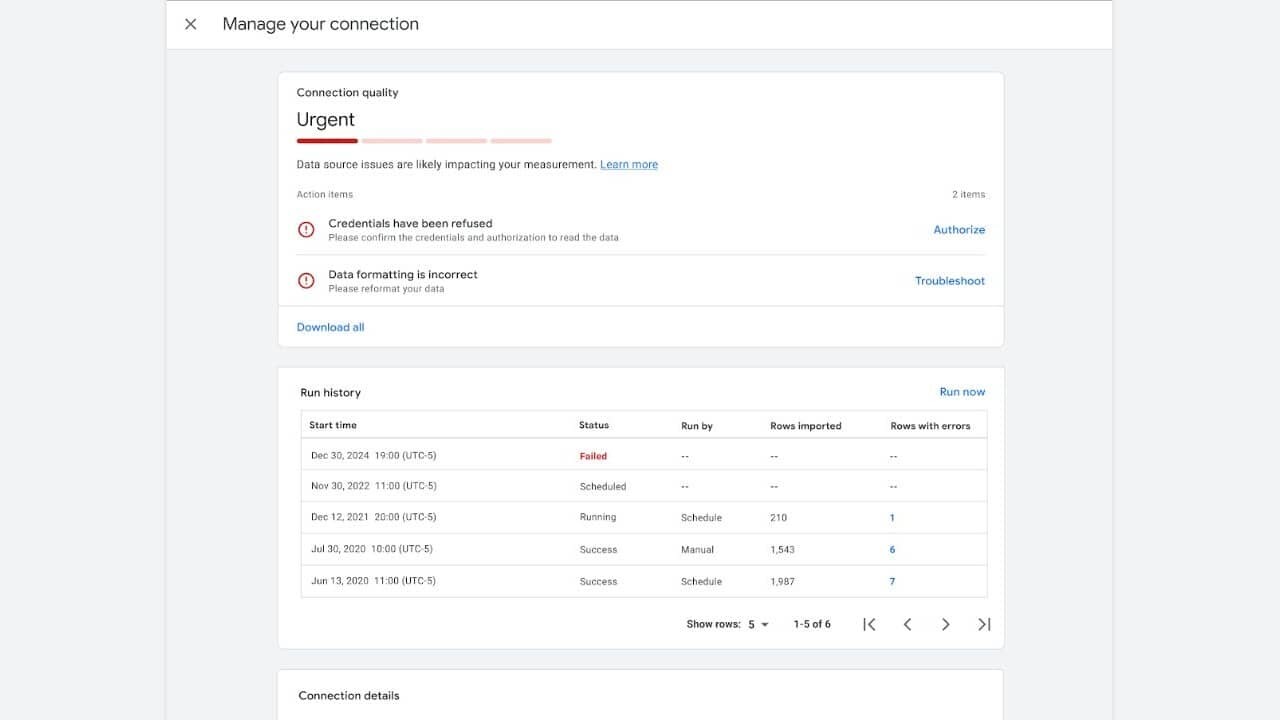The width and height of the screenshot is (1280, 720).
Task: Open the Show rows dropdown
Action: click(757, 624)
